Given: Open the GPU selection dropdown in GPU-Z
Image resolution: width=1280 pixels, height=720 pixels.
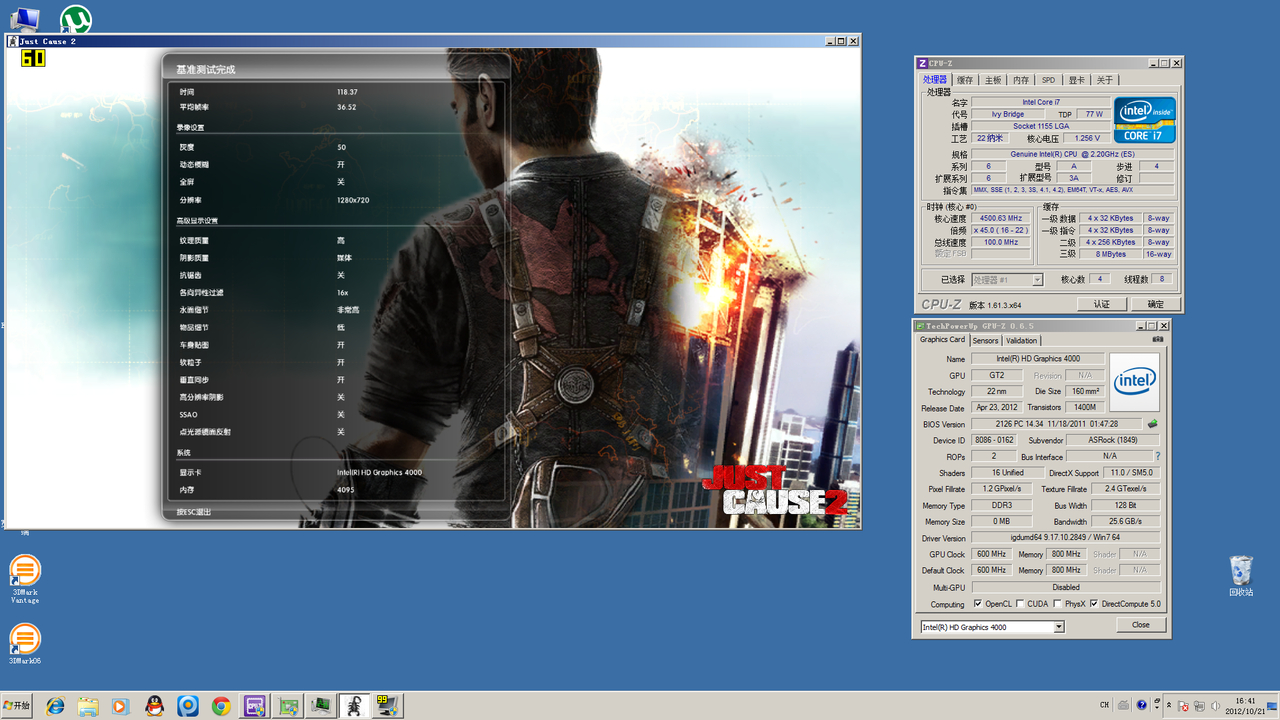Looking at the screenshot, I should 992,627.
